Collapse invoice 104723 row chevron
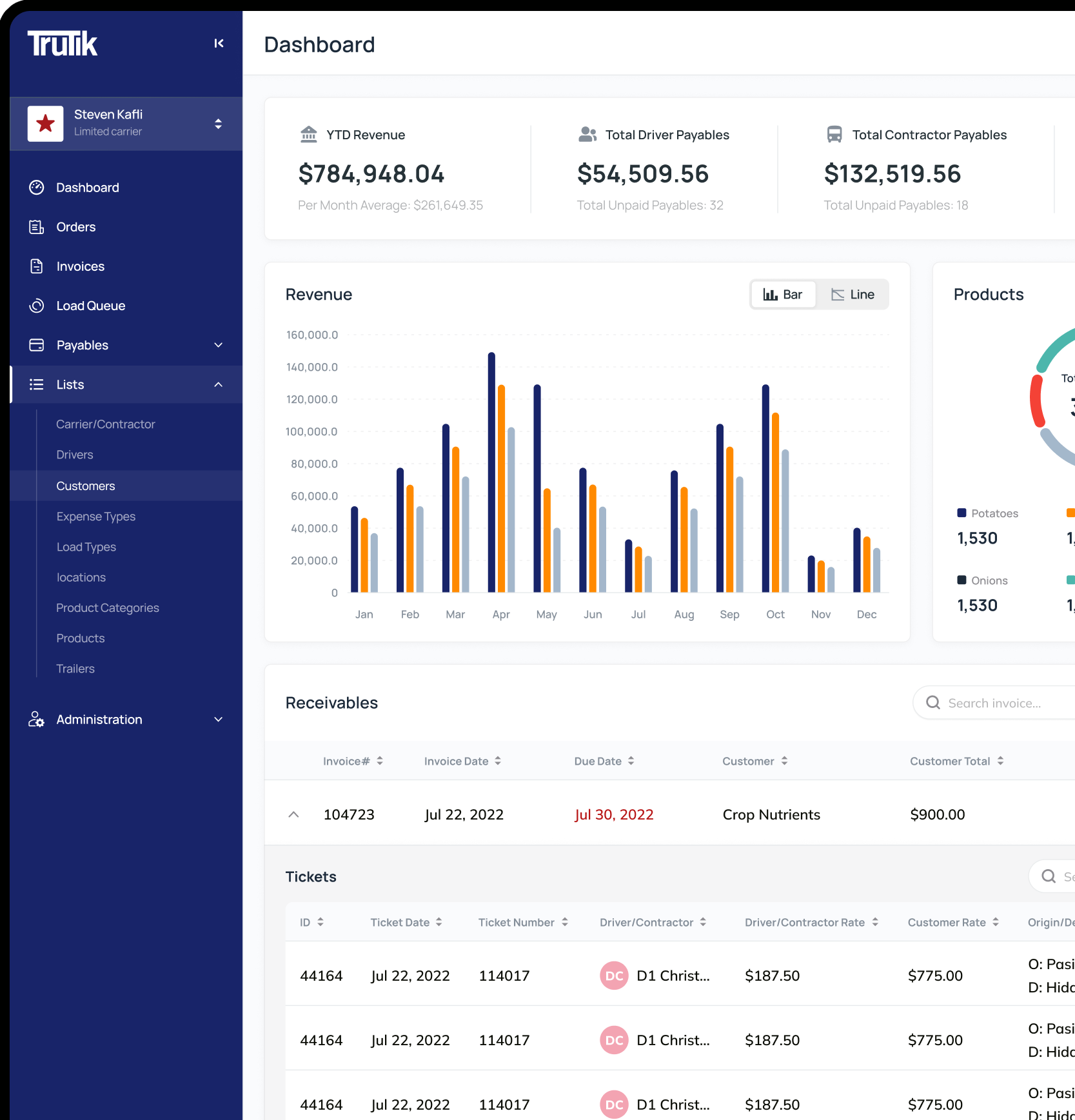 point(293,814)
